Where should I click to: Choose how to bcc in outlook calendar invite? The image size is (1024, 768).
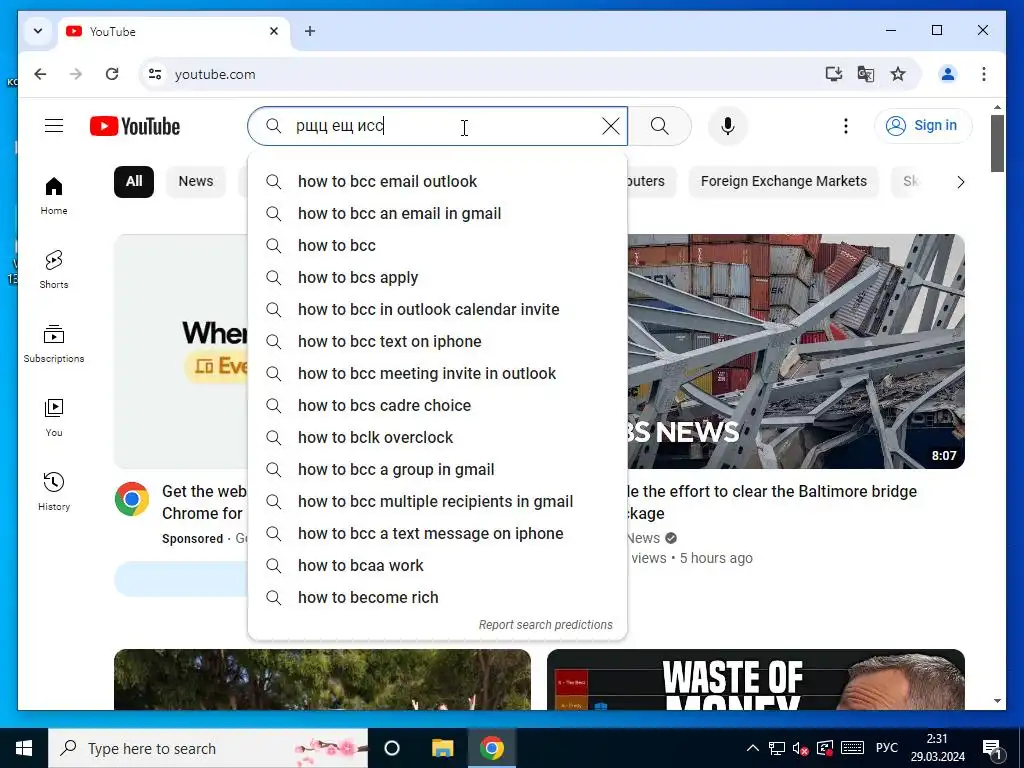click(x=438, y=310)
